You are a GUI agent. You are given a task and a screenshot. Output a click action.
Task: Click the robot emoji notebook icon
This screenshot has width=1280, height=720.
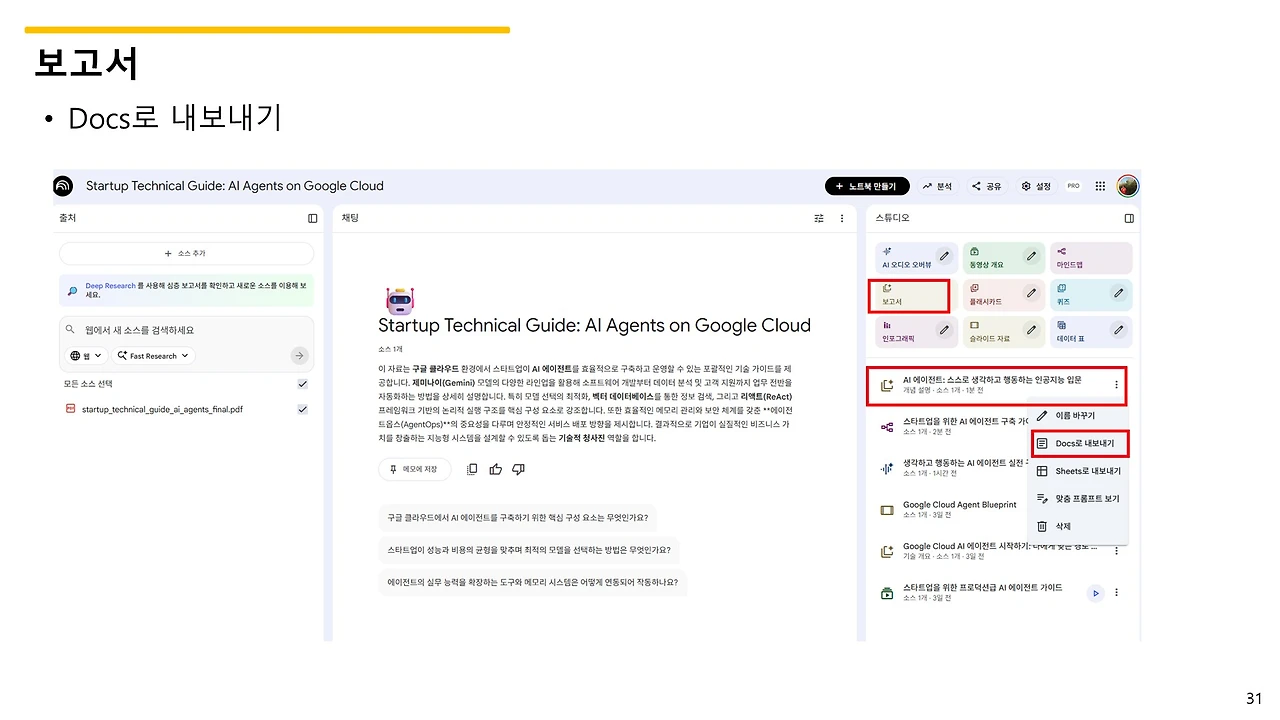[x=399, y=300]
